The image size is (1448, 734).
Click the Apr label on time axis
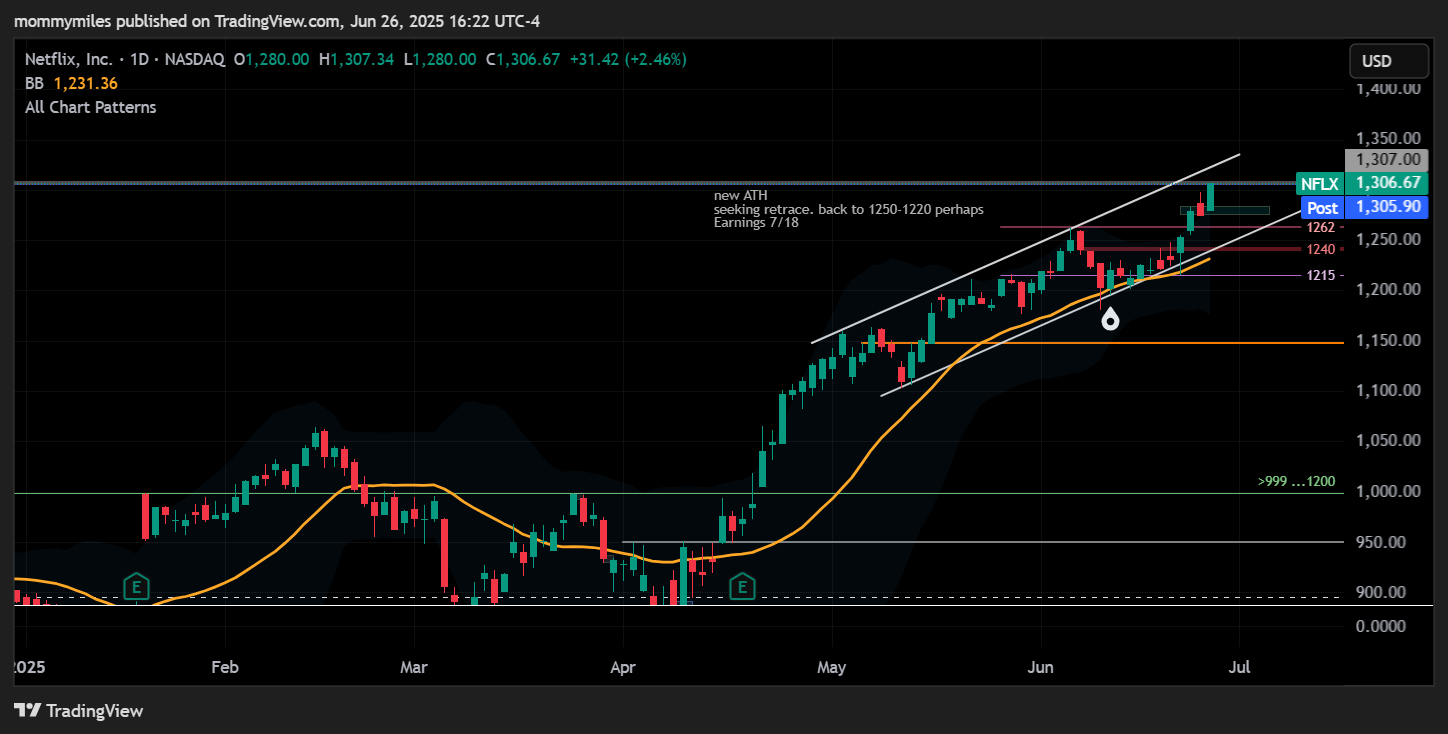[x=623, y=665]
